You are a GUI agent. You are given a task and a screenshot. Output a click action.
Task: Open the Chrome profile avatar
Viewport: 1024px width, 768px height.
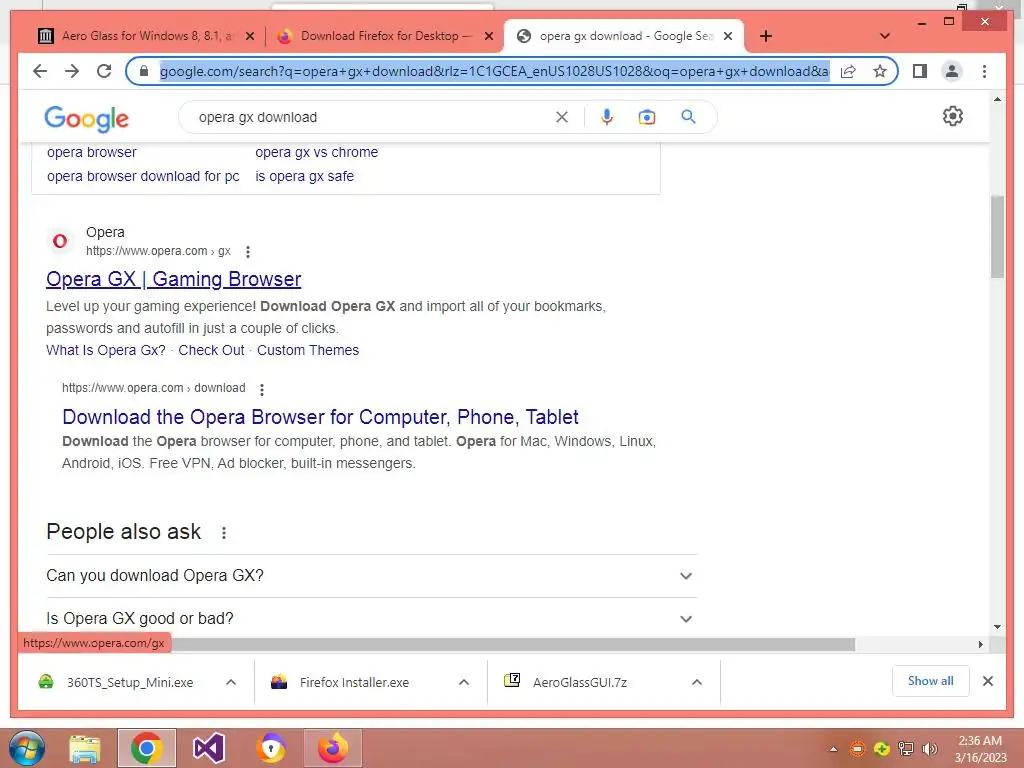tap(952, 71)
